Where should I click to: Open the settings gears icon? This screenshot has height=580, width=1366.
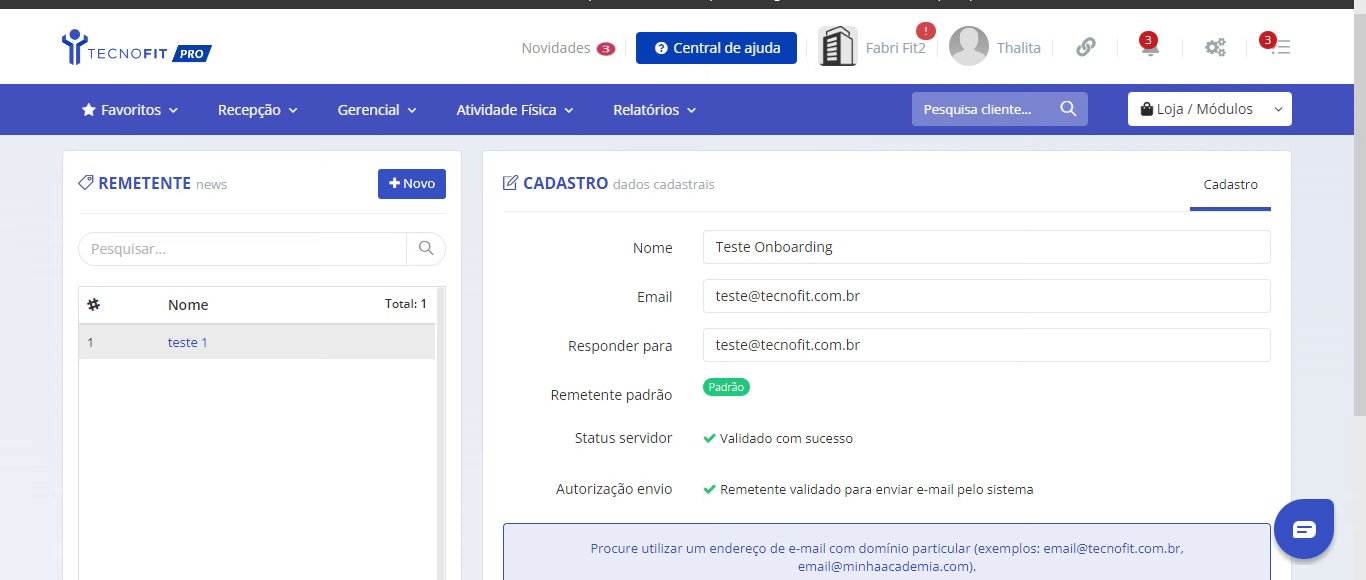(1215, 47)
